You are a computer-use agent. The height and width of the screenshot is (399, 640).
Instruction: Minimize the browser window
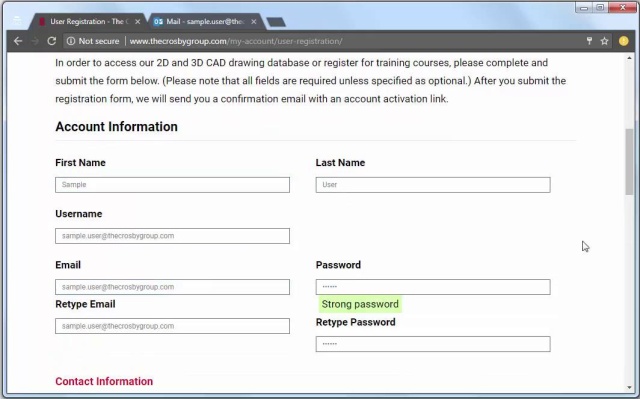(x=584, y=7)
